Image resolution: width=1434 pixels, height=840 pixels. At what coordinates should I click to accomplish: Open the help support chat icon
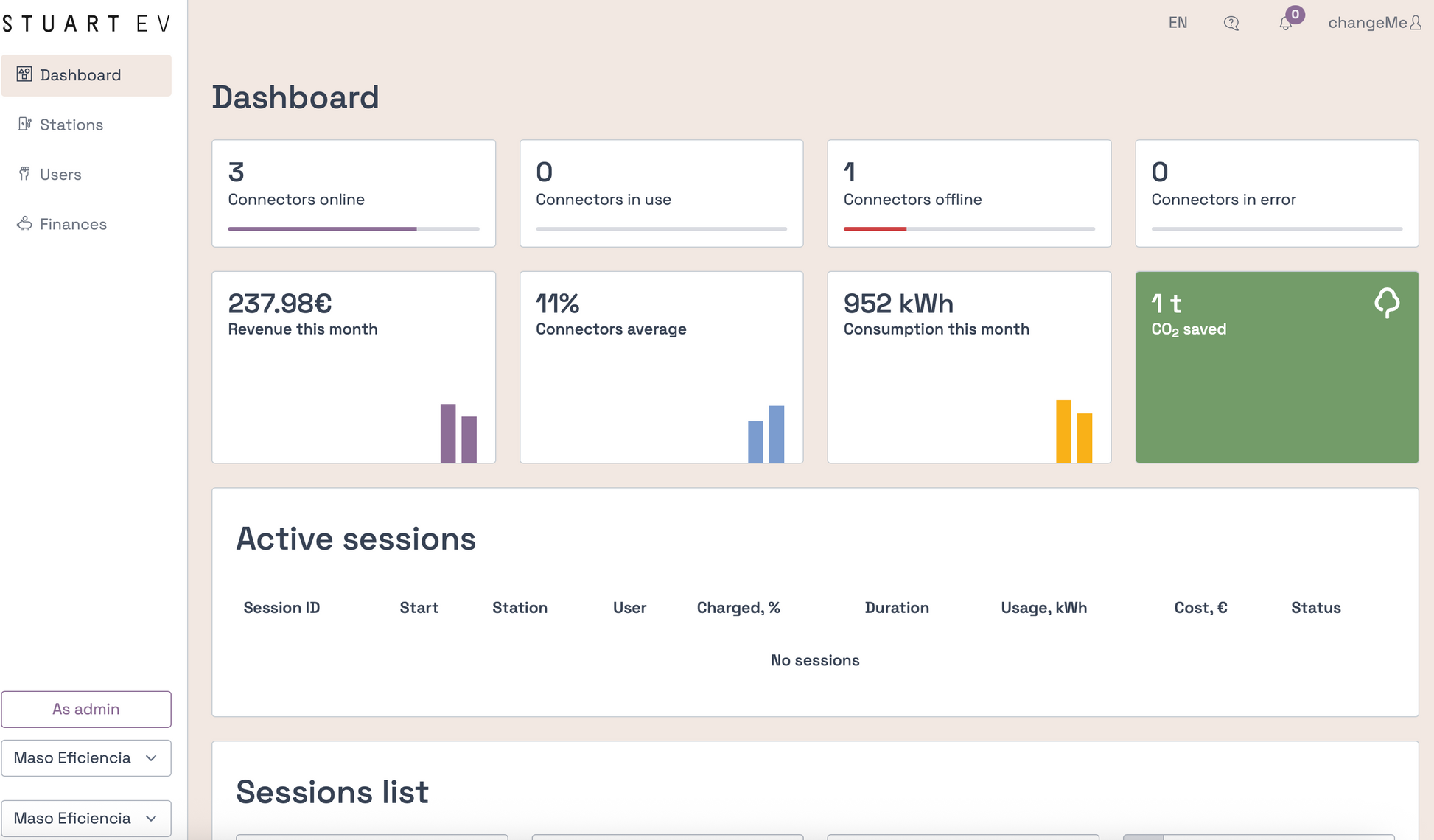click(x=1231, y=24)
